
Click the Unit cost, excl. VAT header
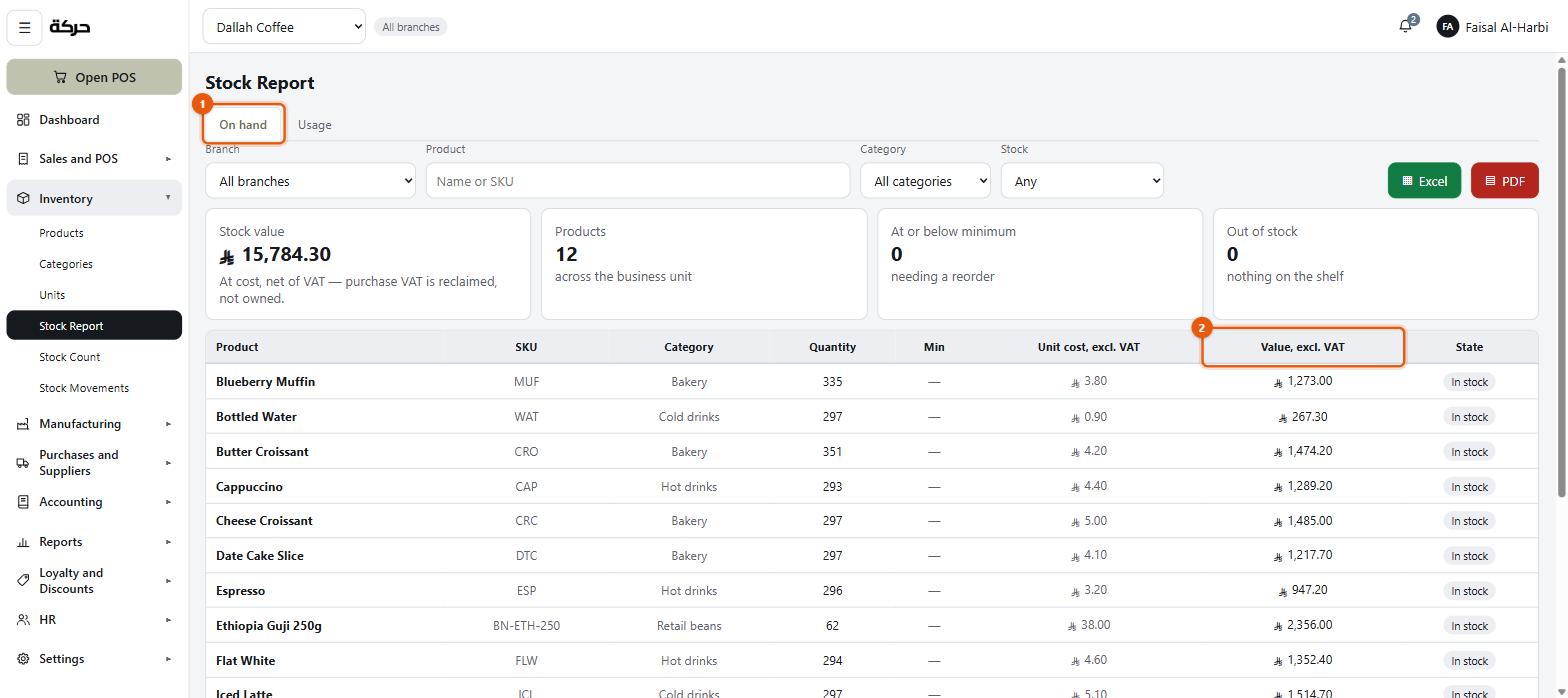1088,347
